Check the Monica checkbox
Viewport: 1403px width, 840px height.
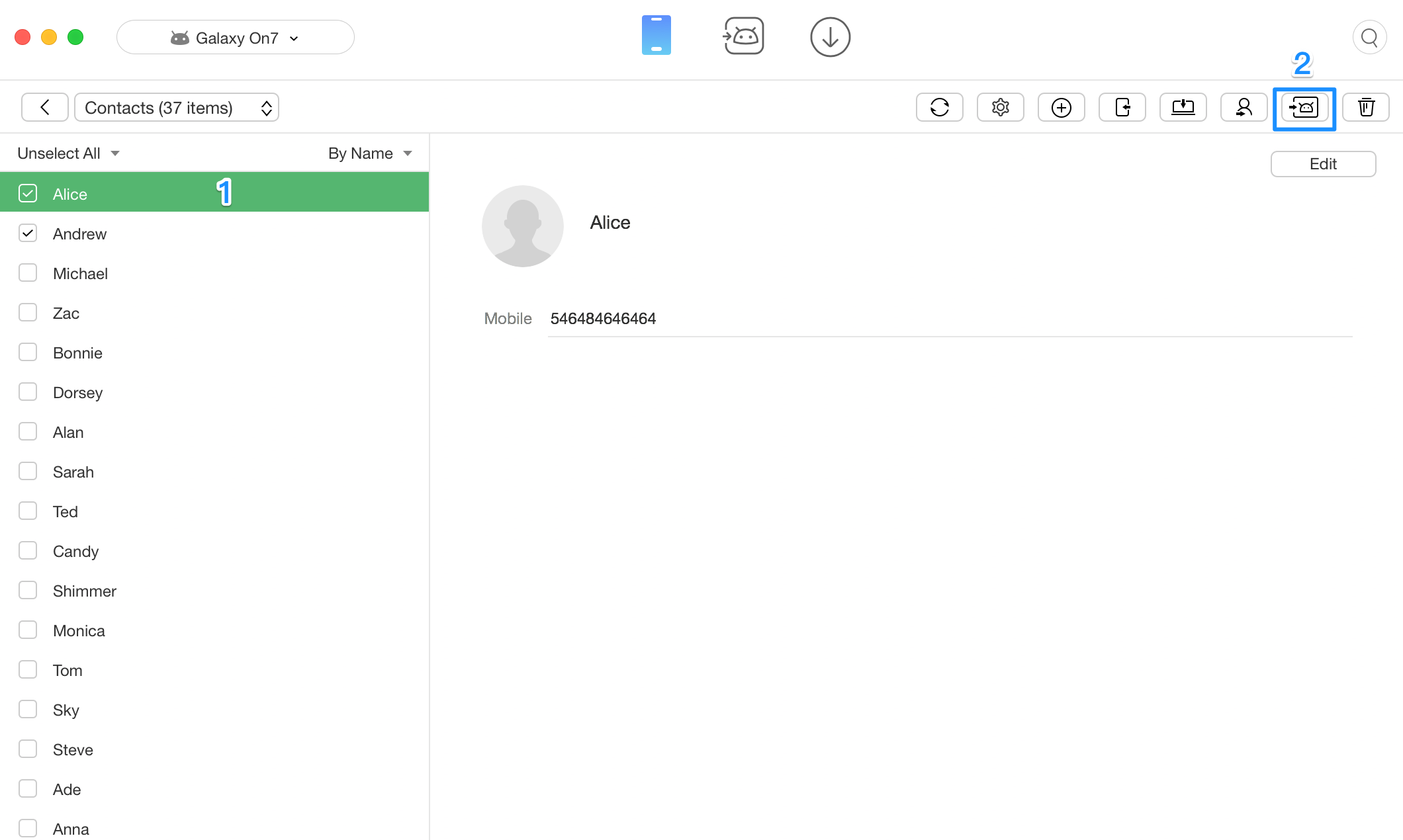28,630
